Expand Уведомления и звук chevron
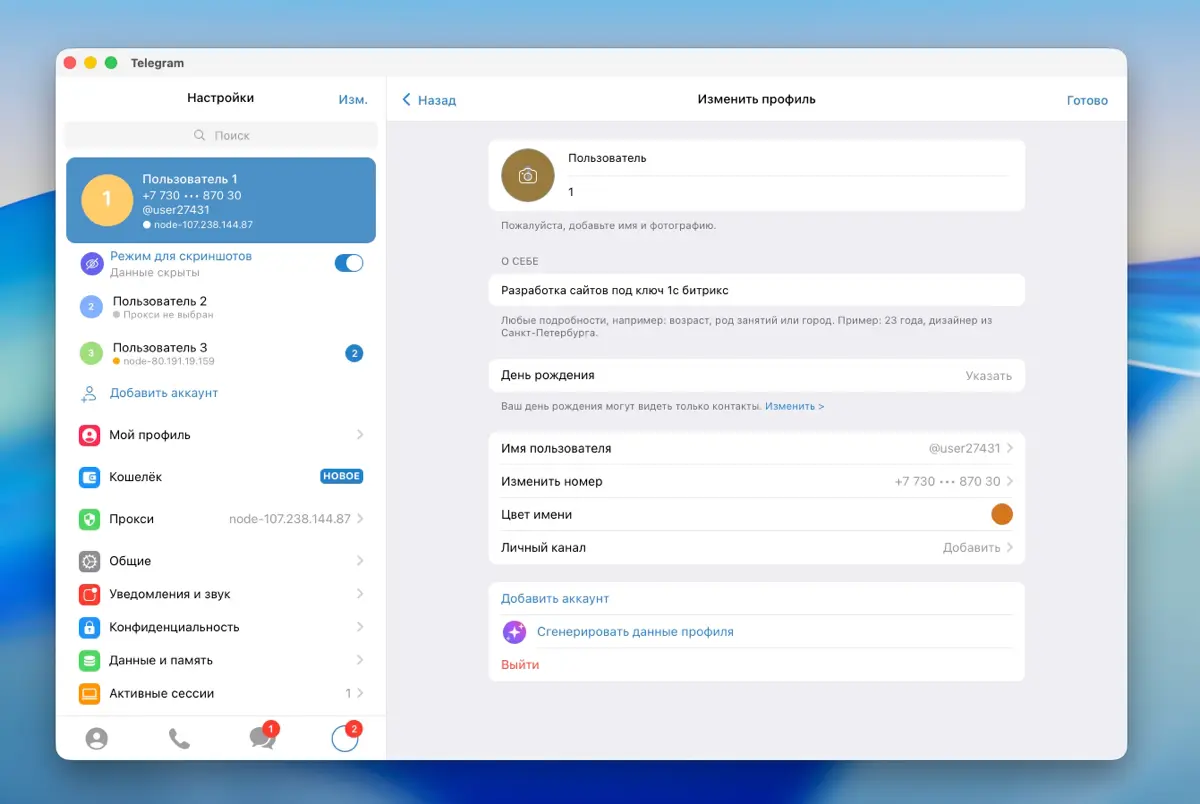The image size is (1200, 804). coord(360,594)
